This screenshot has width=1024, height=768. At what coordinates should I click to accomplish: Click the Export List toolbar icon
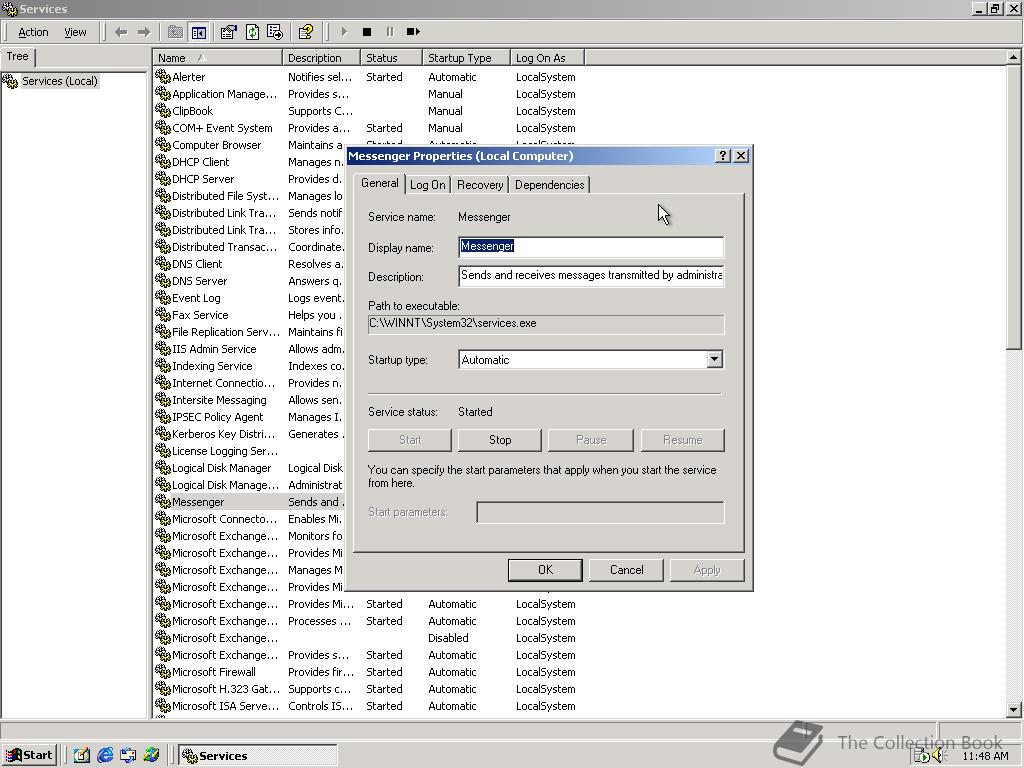click(275, 31)
